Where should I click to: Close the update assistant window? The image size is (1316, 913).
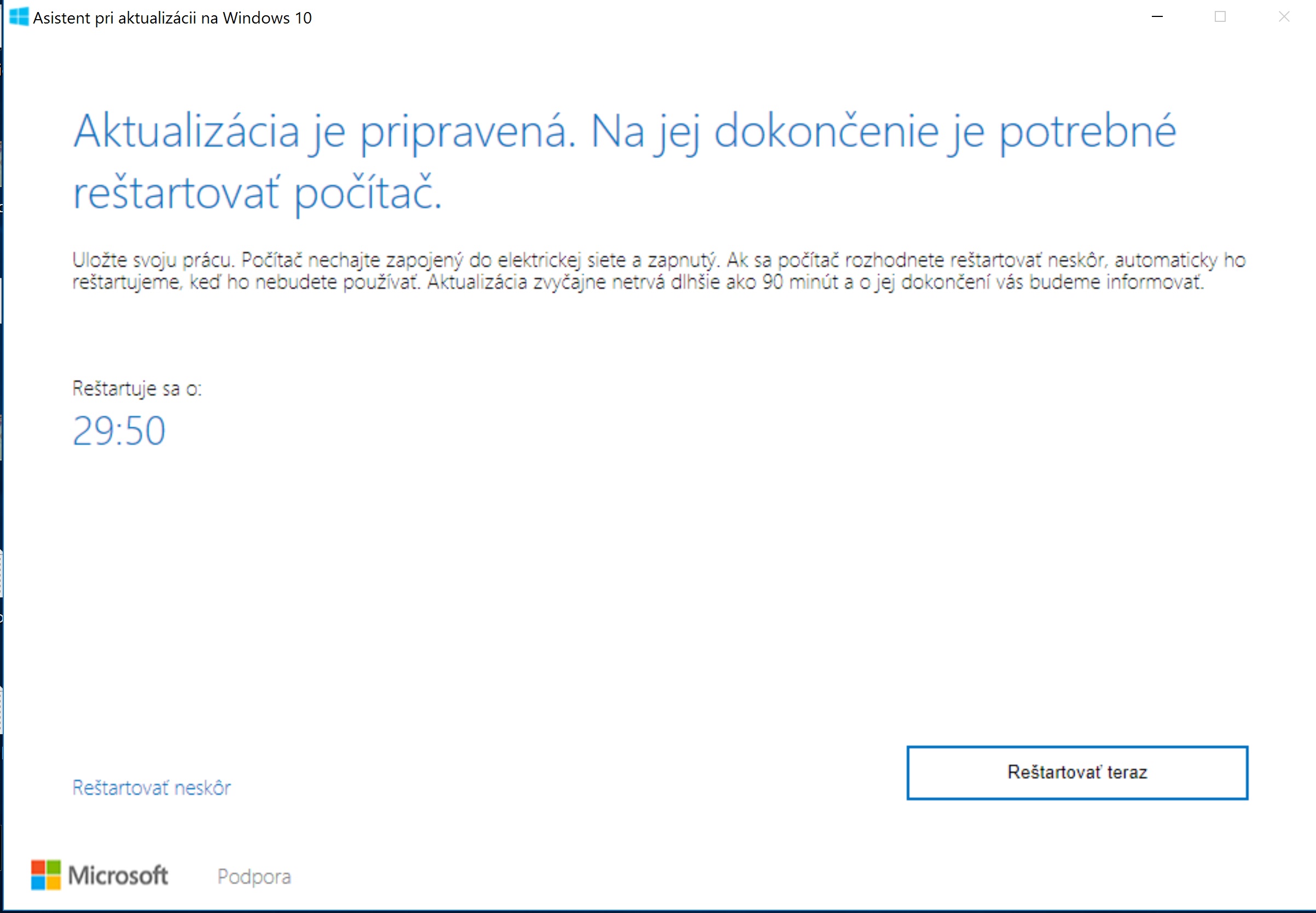coord(1284,17)
